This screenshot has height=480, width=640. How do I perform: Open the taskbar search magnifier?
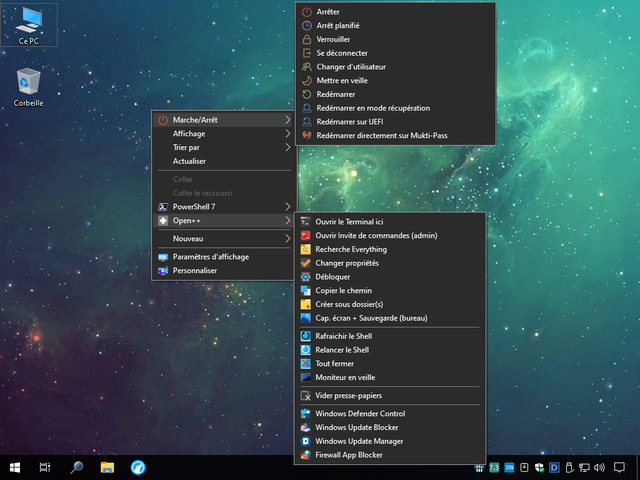pyautogui.click(x=76, y=467)
